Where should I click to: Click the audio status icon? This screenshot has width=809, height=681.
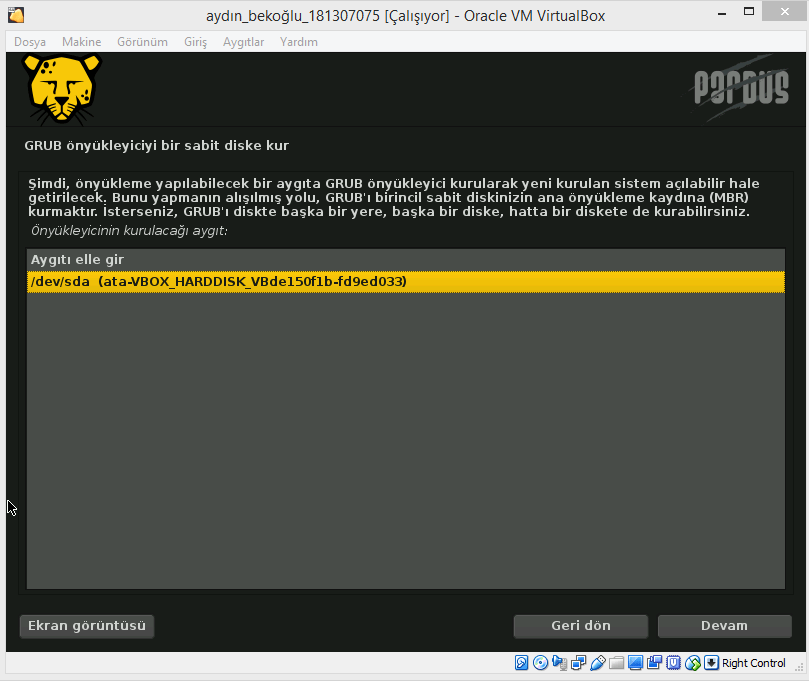tap(559, 663)
